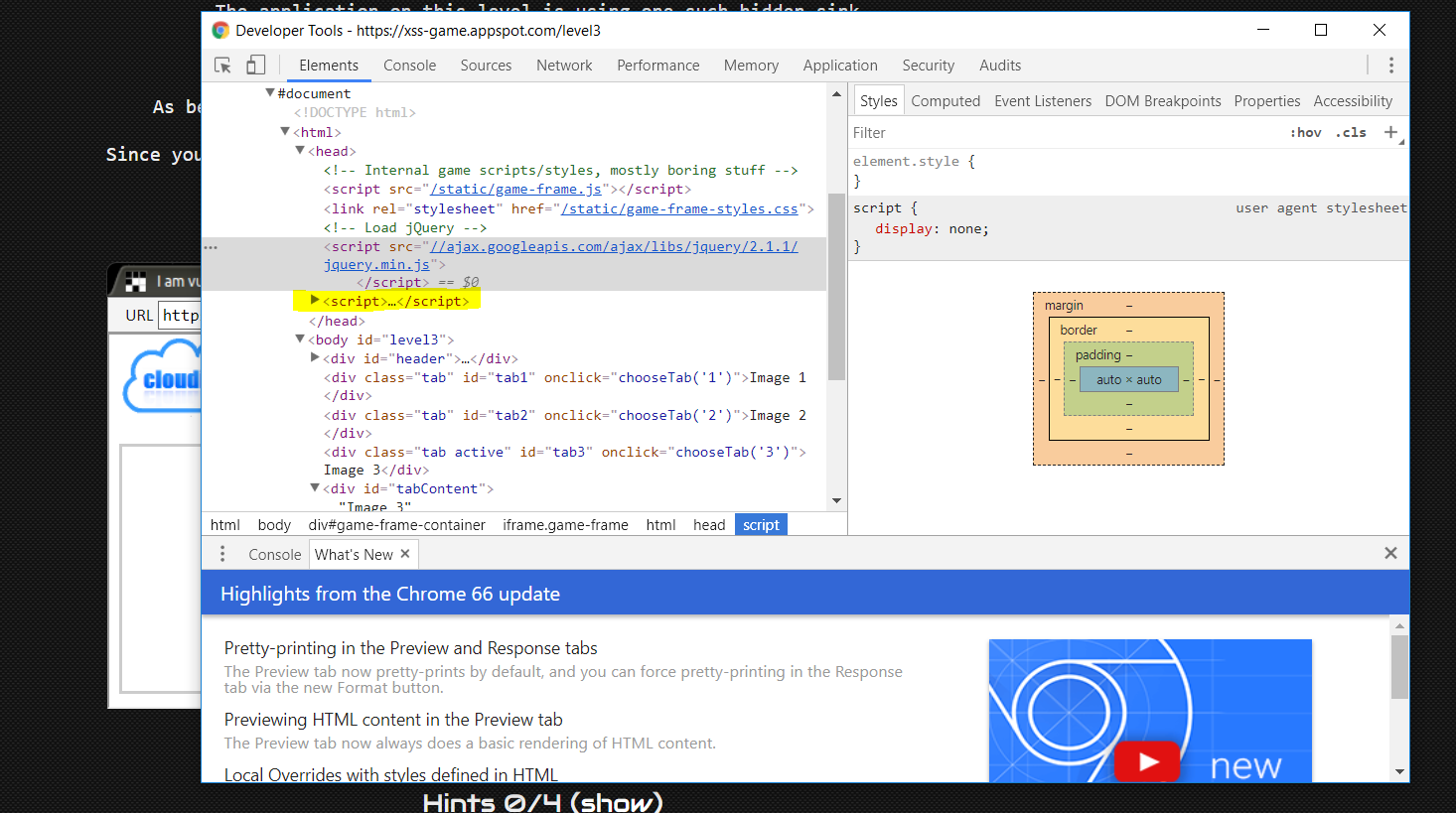Image resolution: width=1456 pixels, height=813 pixels.
Task: Select the div#game-frame-container breadcrumb
Action: [396, 525]
